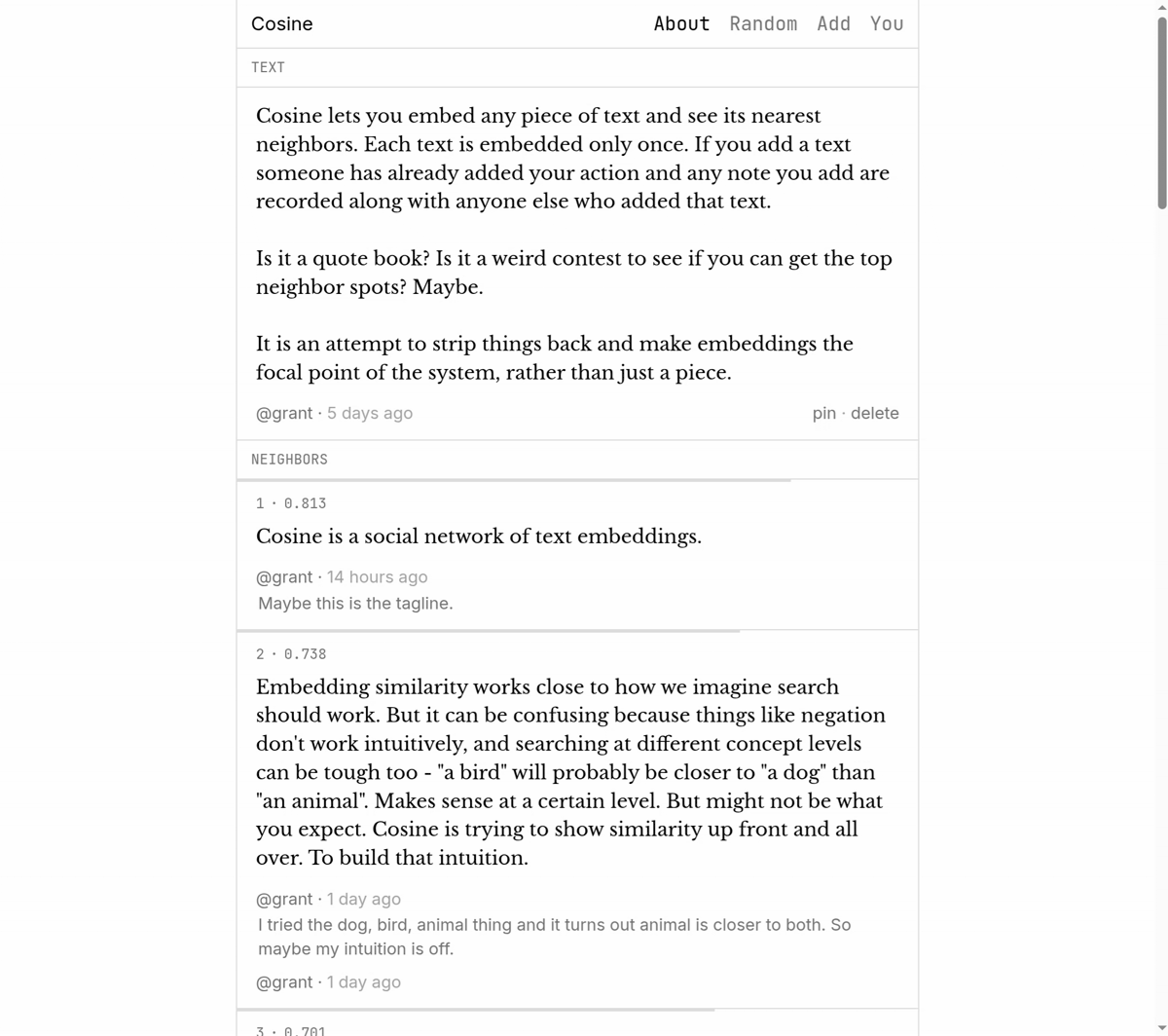Click the "2 · 0.738" rank score
The height and width of the screenshot is (1036, 1168).
291,654
